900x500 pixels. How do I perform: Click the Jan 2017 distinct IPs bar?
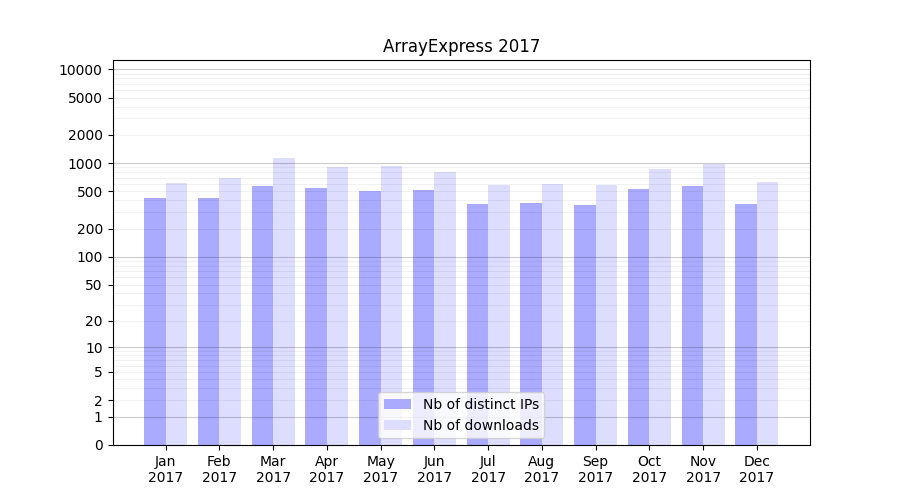[x=155, y=320]
